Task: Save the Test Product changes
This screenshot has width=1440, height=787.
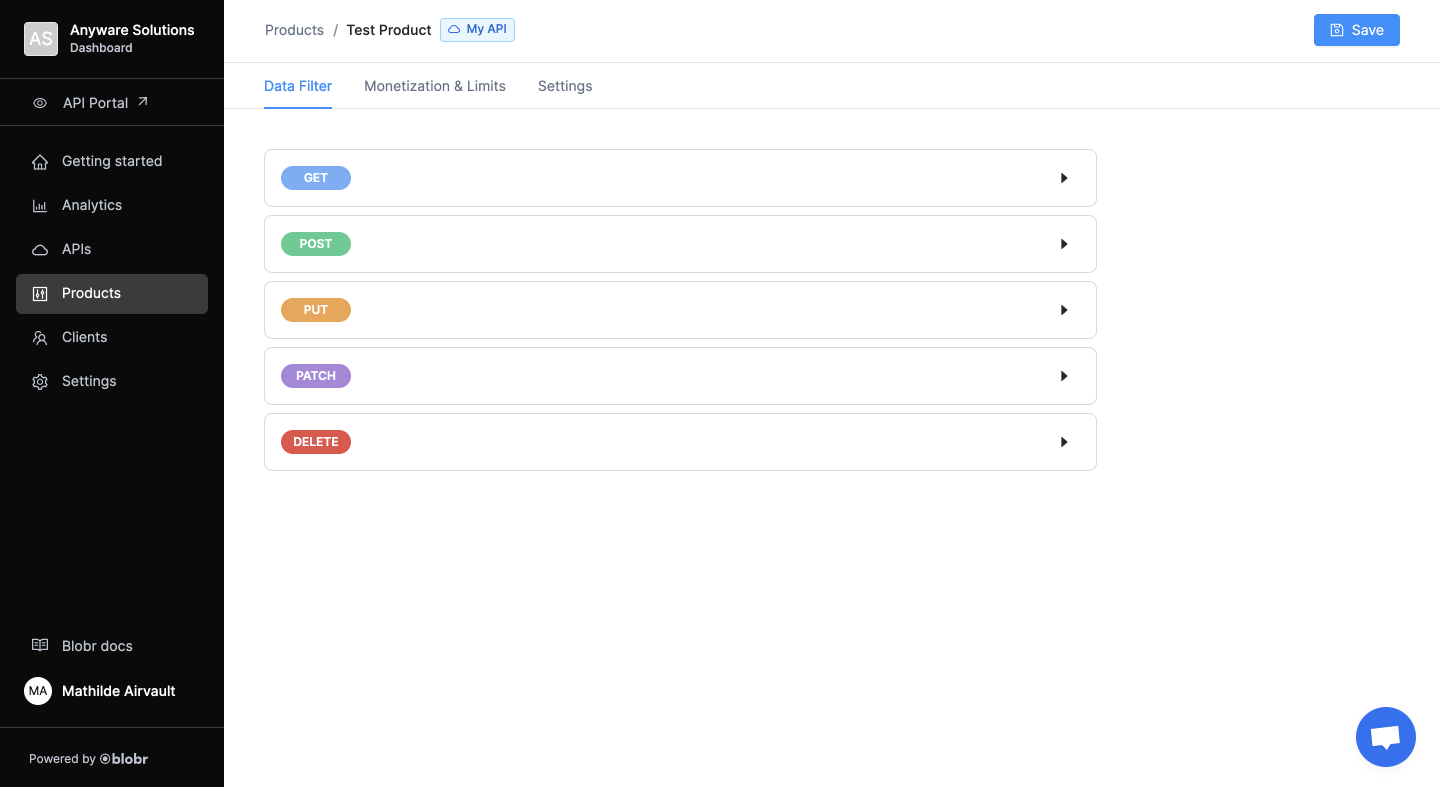Action: (x=1356, y=30)
